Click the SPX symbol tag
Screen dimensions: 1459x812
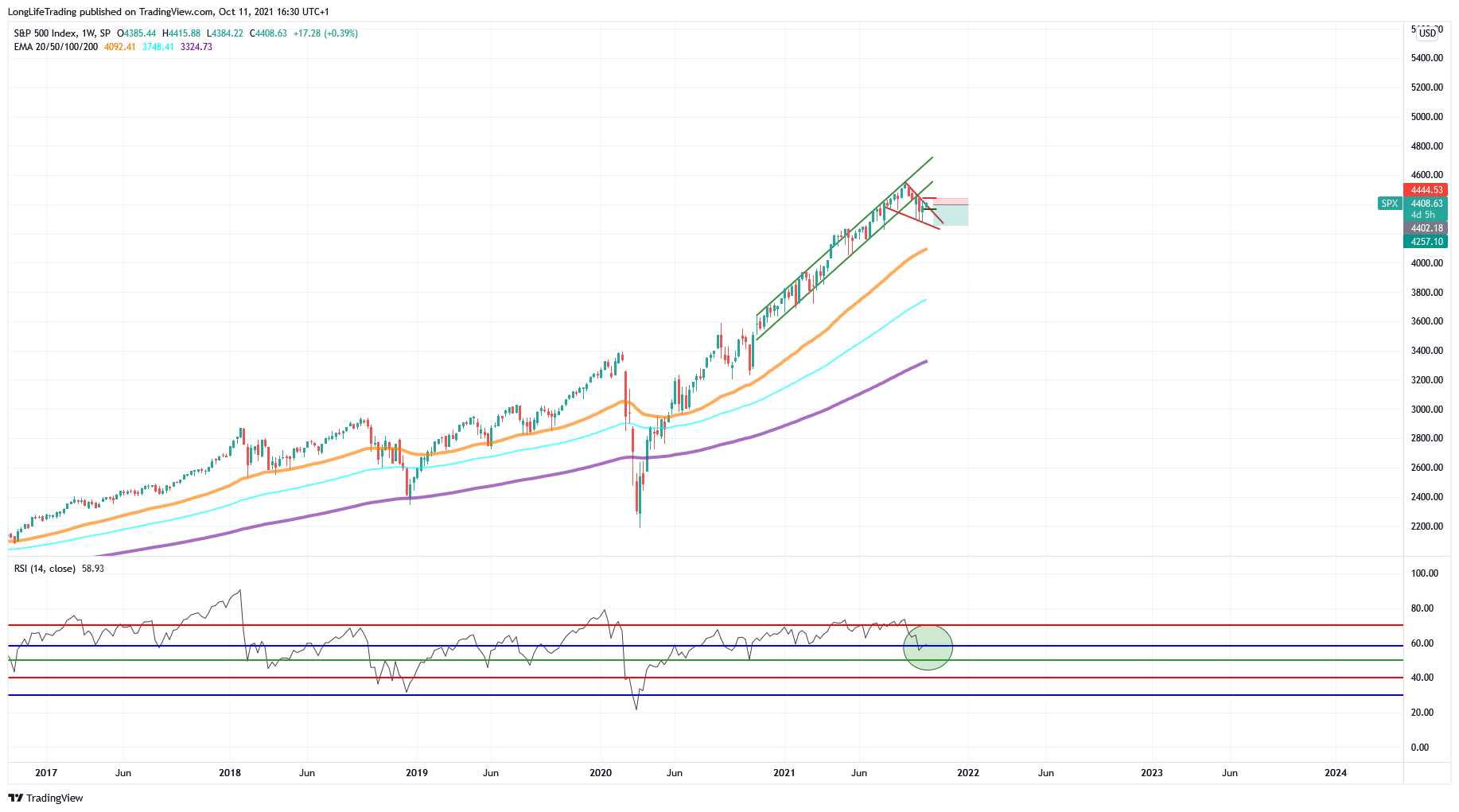tap(1389, 204)
